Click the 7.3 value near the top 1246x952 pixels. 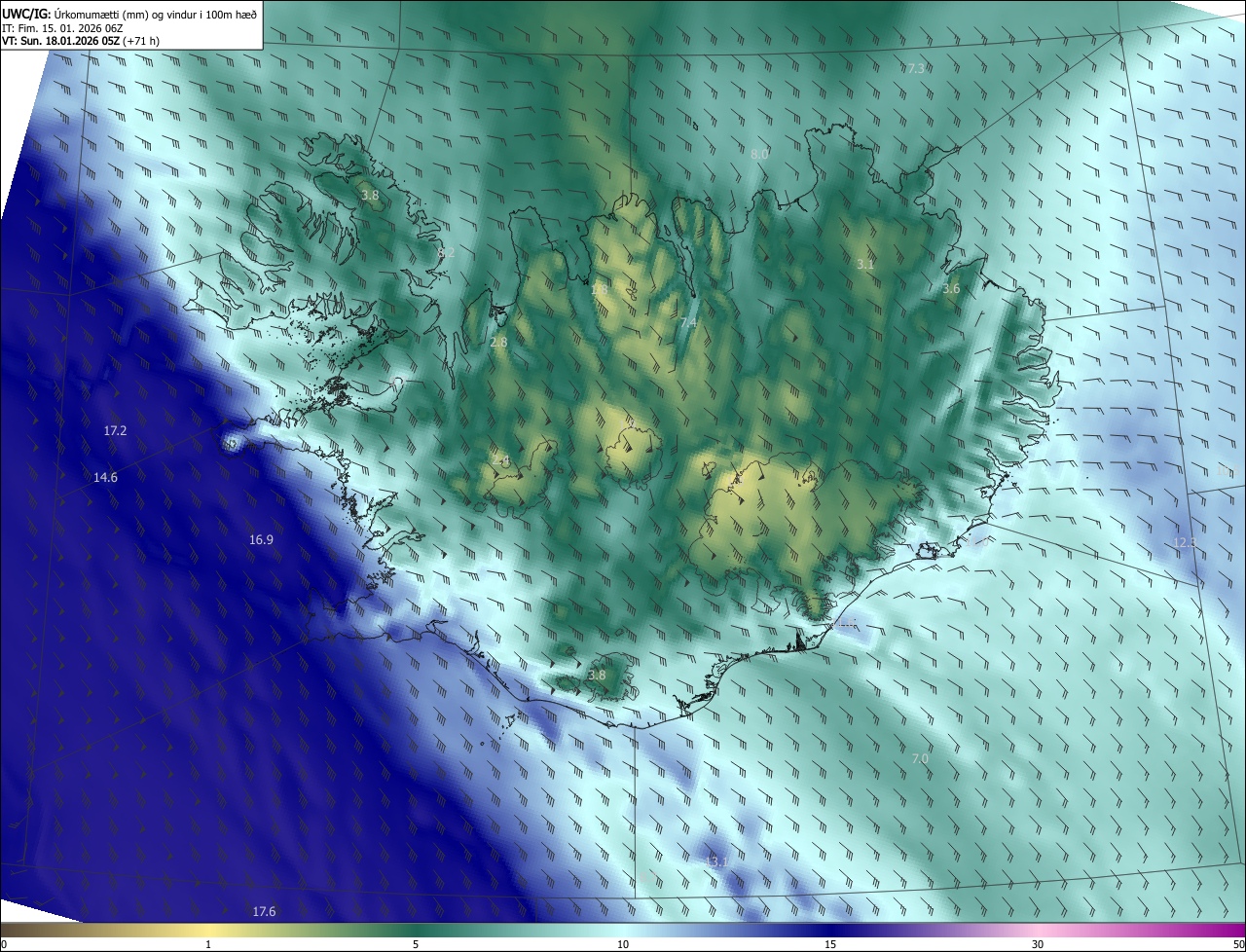pyautogui.click(x=914, y=69)
